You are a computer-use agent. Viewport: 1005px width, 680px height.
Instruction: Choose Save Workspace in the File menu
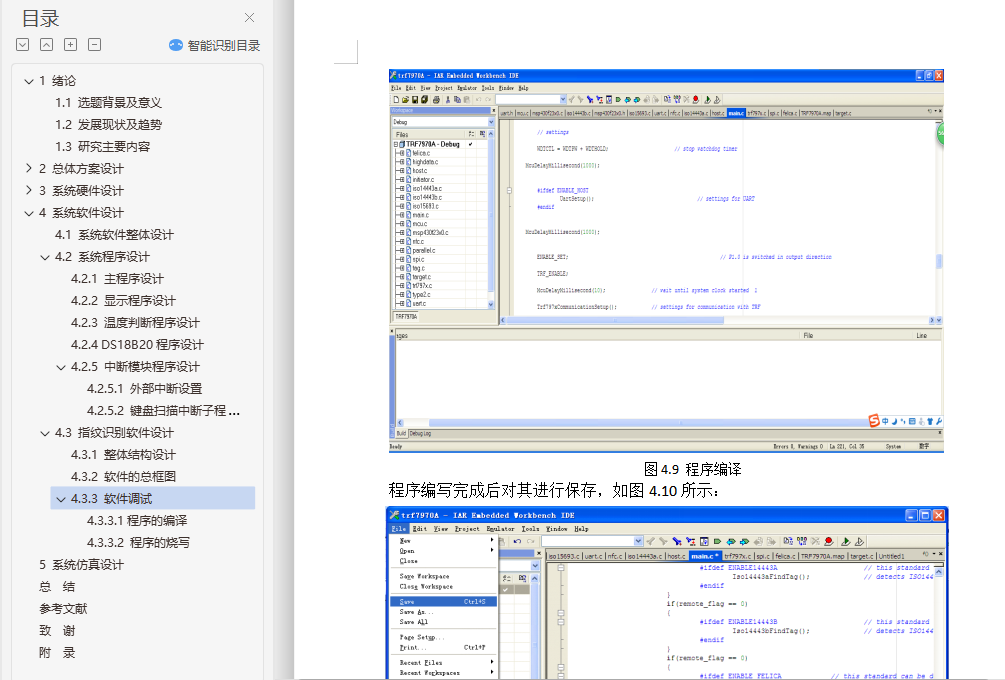click(x=424, y=576)
